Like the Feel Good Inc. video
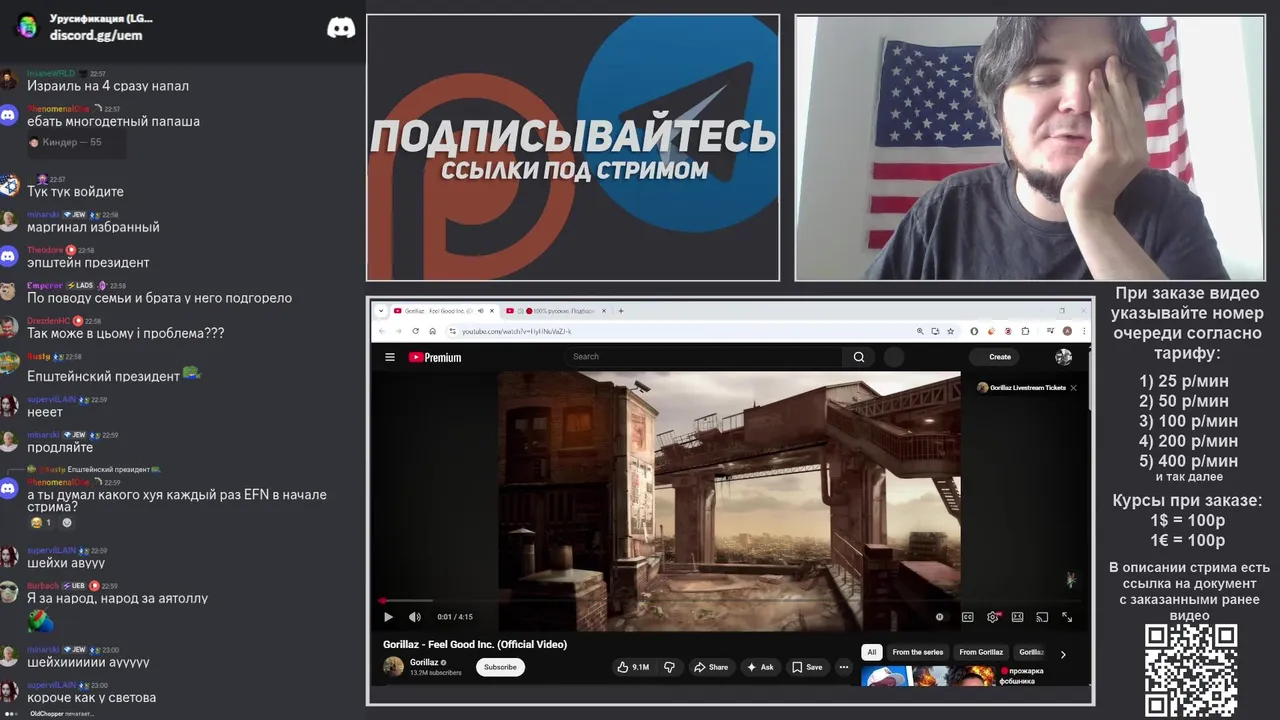Image resolution: width=1280 pixels, height=720 pixels. pyautogui.click(x=633, y=667)
